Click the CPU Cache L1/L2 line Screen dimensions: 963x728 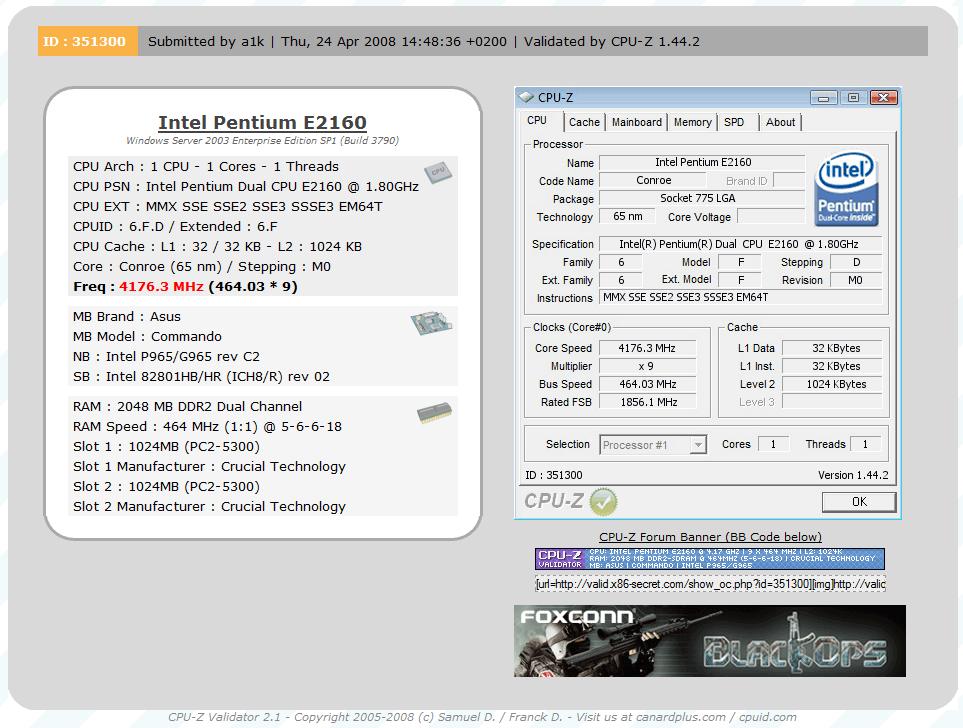click(x=217, y=247)
